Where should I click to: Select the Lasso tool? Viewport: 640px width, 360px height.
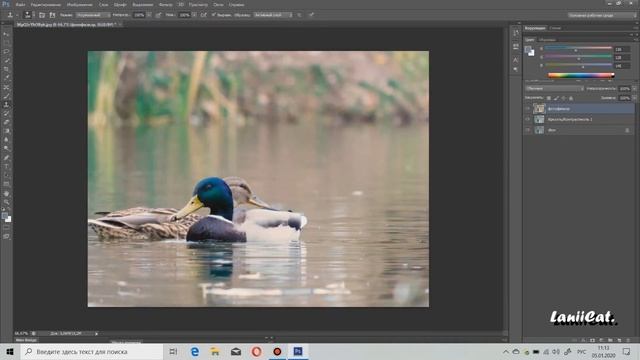pyautogui.click(x=6, y=52)
